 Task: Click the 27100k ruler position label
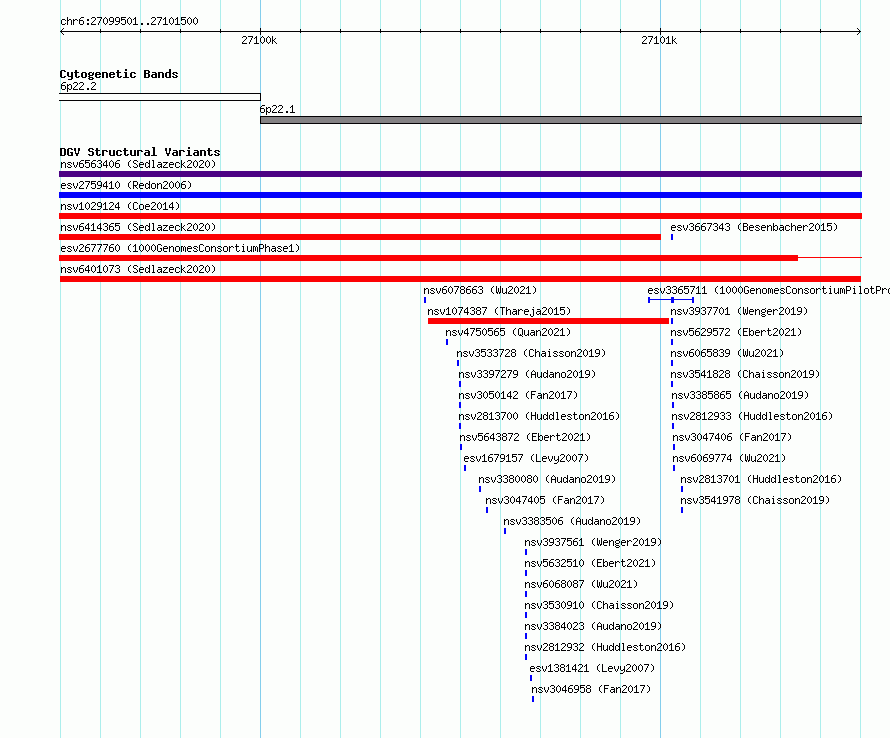(x=259, y=40)
